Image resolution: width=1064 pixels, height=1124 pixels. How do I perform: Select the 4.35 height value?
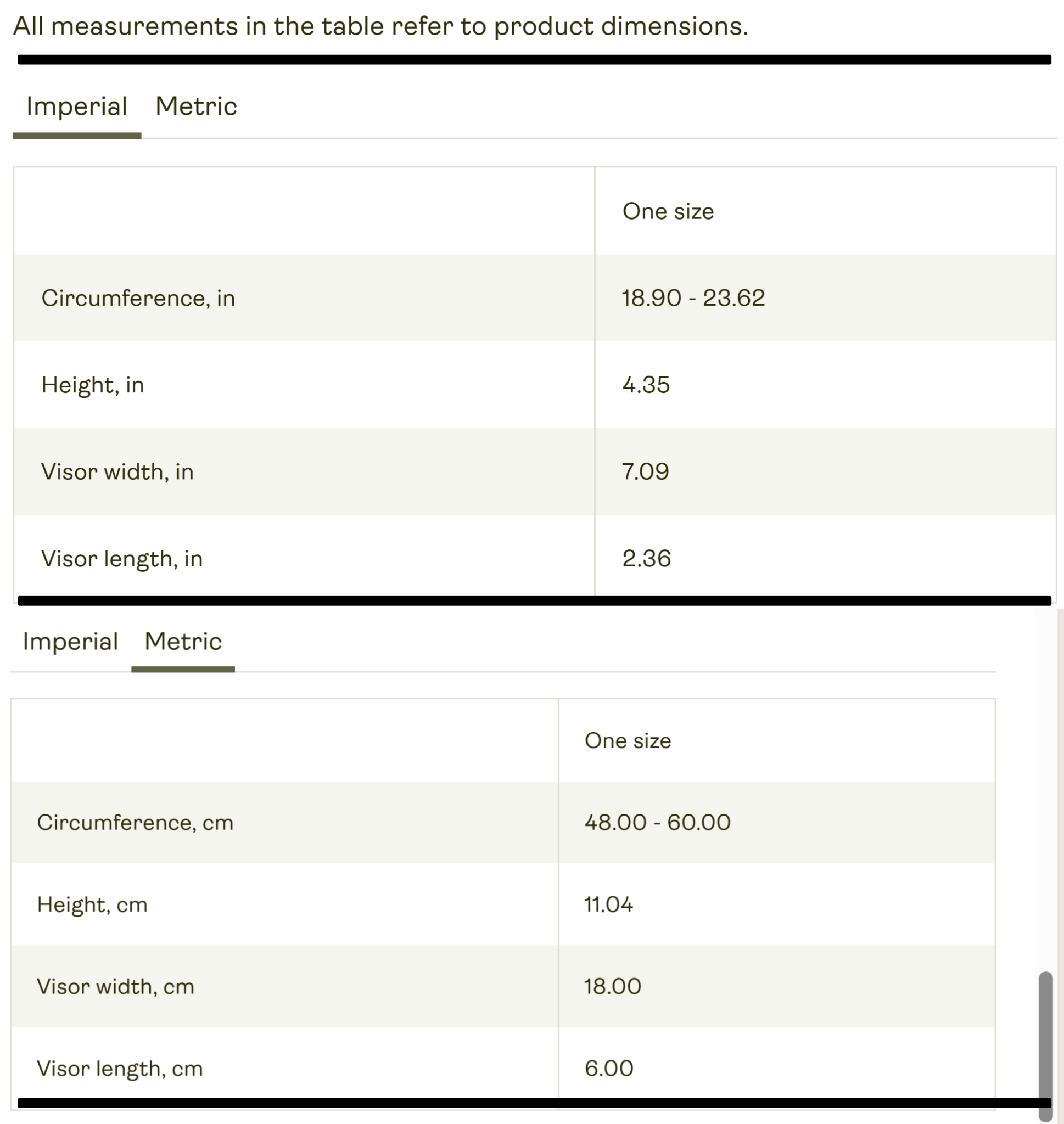point(646,385)
